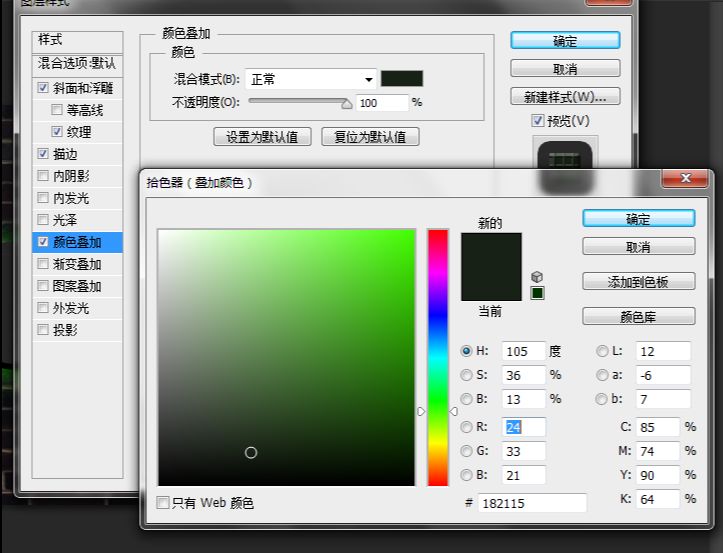Toggle the 预览(V) checkbox
The height and width of the screenshot is (553, 723).
click(x=537, y=121)
